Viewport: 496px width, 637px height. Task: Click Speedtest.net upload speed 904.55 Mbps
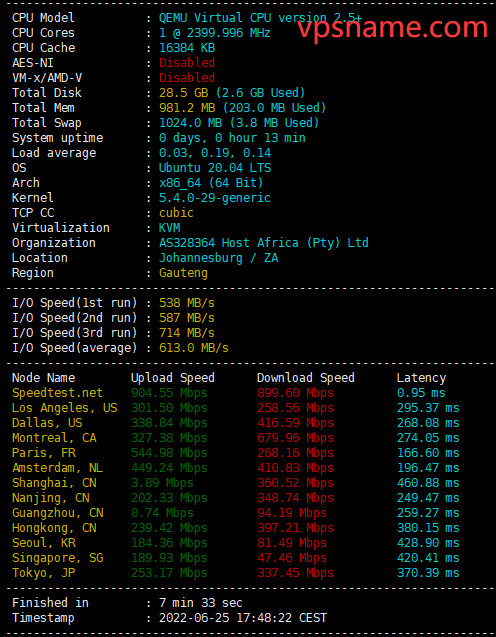169,393
